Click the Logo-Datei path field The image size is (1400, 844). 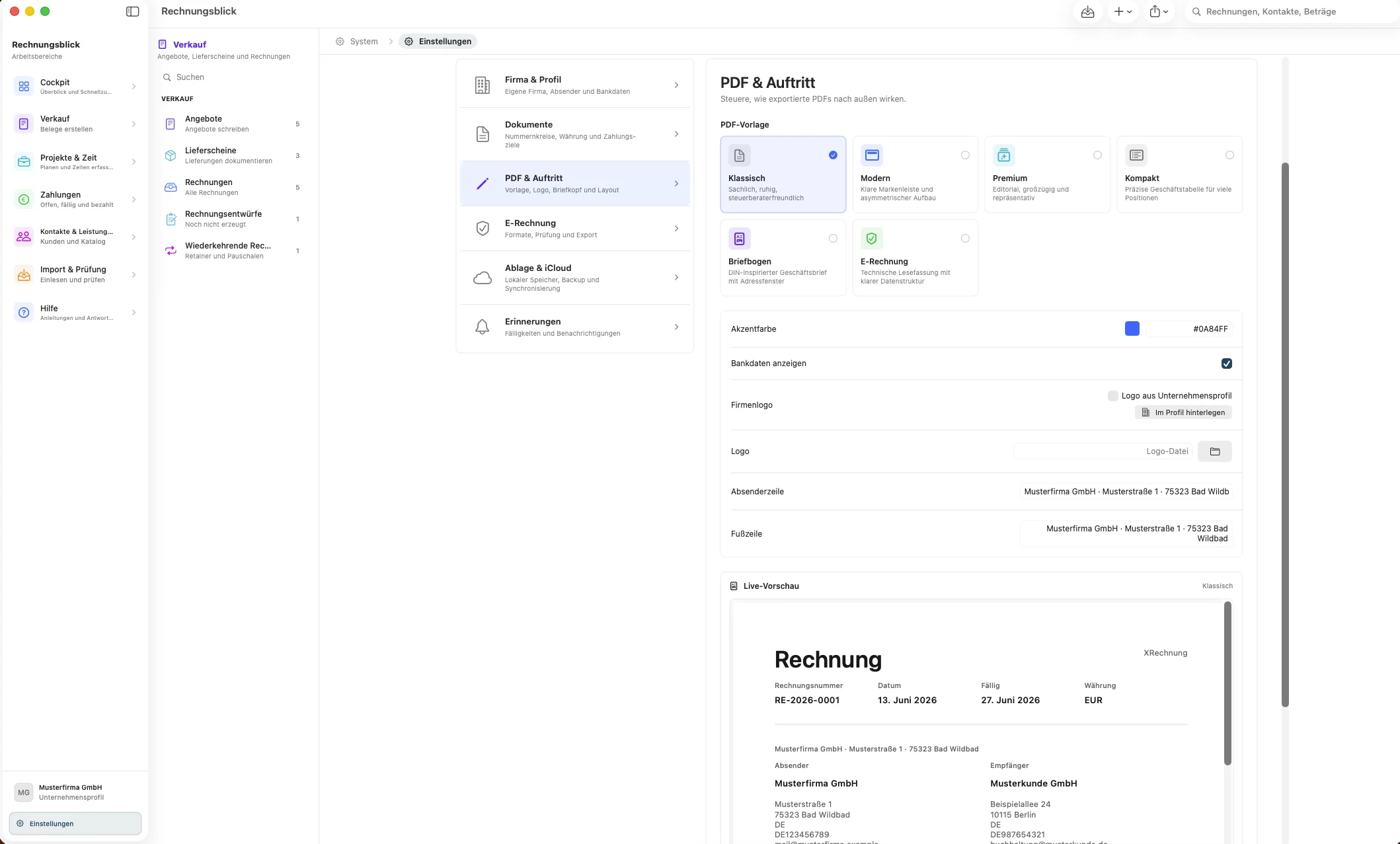1103,451
